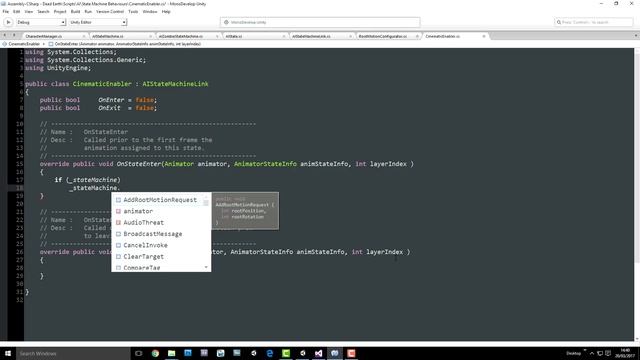
Task: Click the autocomplete list scroll down arrow
Action: click(x=206, y=267)
